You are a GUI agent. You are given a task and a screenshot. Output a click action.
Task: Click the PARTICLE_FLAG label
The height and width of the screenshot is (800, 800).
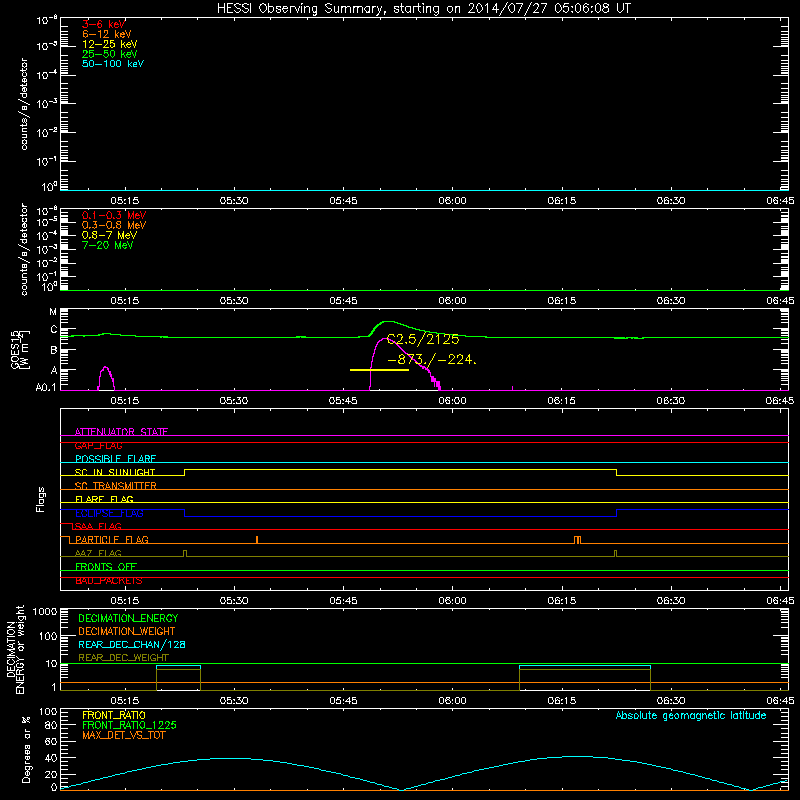(112, 539)
